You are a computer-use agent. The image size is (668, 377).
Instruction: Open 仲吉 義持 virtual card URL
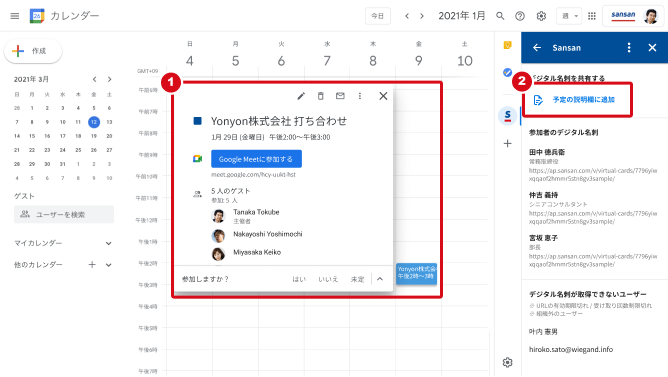pos(593,217)
